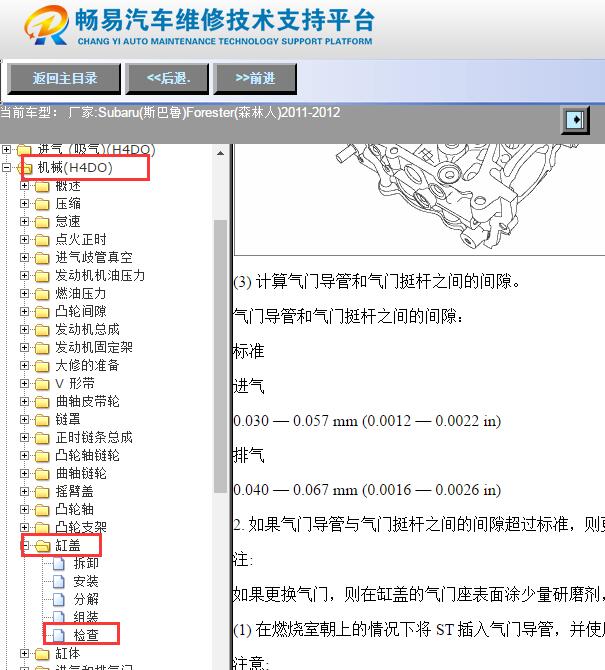Image resolution: width=605 pixels, height=670 pixels.
Task: Click the 标准 label in content
Action: [x=249, y=351]
